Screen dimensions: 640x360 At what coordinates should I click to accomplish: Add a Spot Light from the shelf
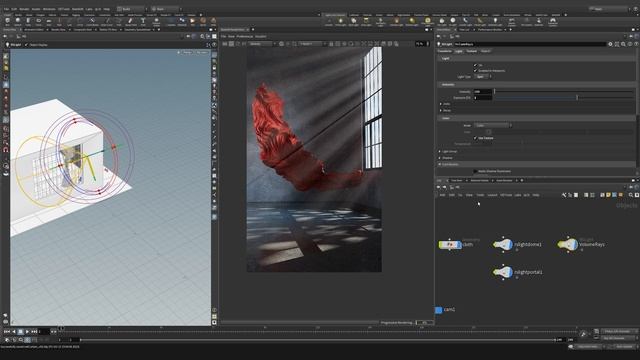353,21
